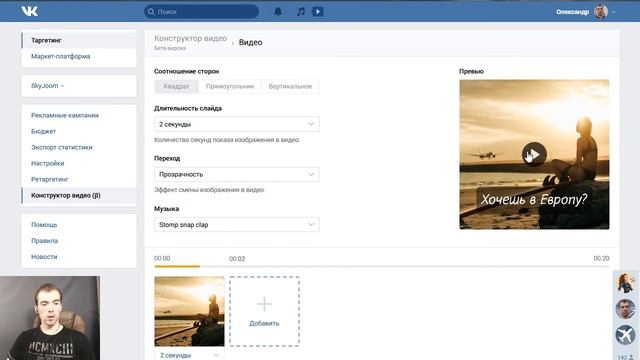Click the magnifier icon in search box

(151, 11)
